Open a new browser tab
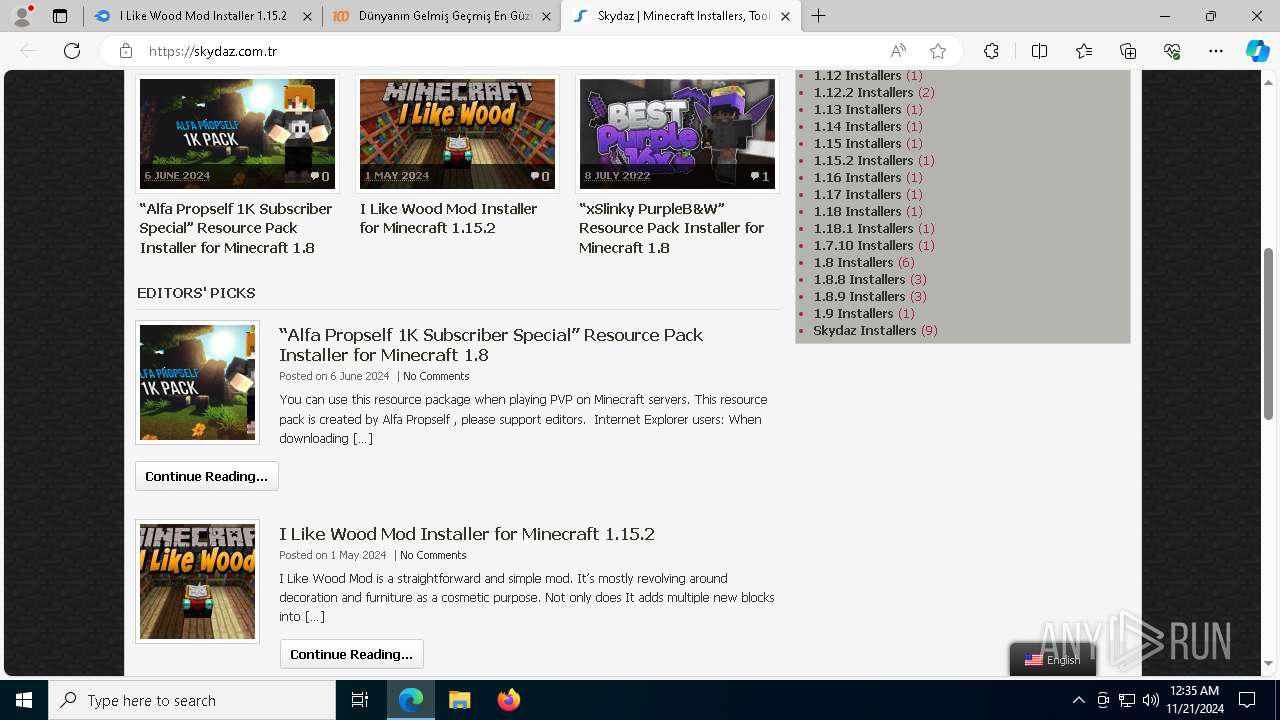Image resolution: width=1280 pixels, height=720 pixels. click(x=819, y=16)
